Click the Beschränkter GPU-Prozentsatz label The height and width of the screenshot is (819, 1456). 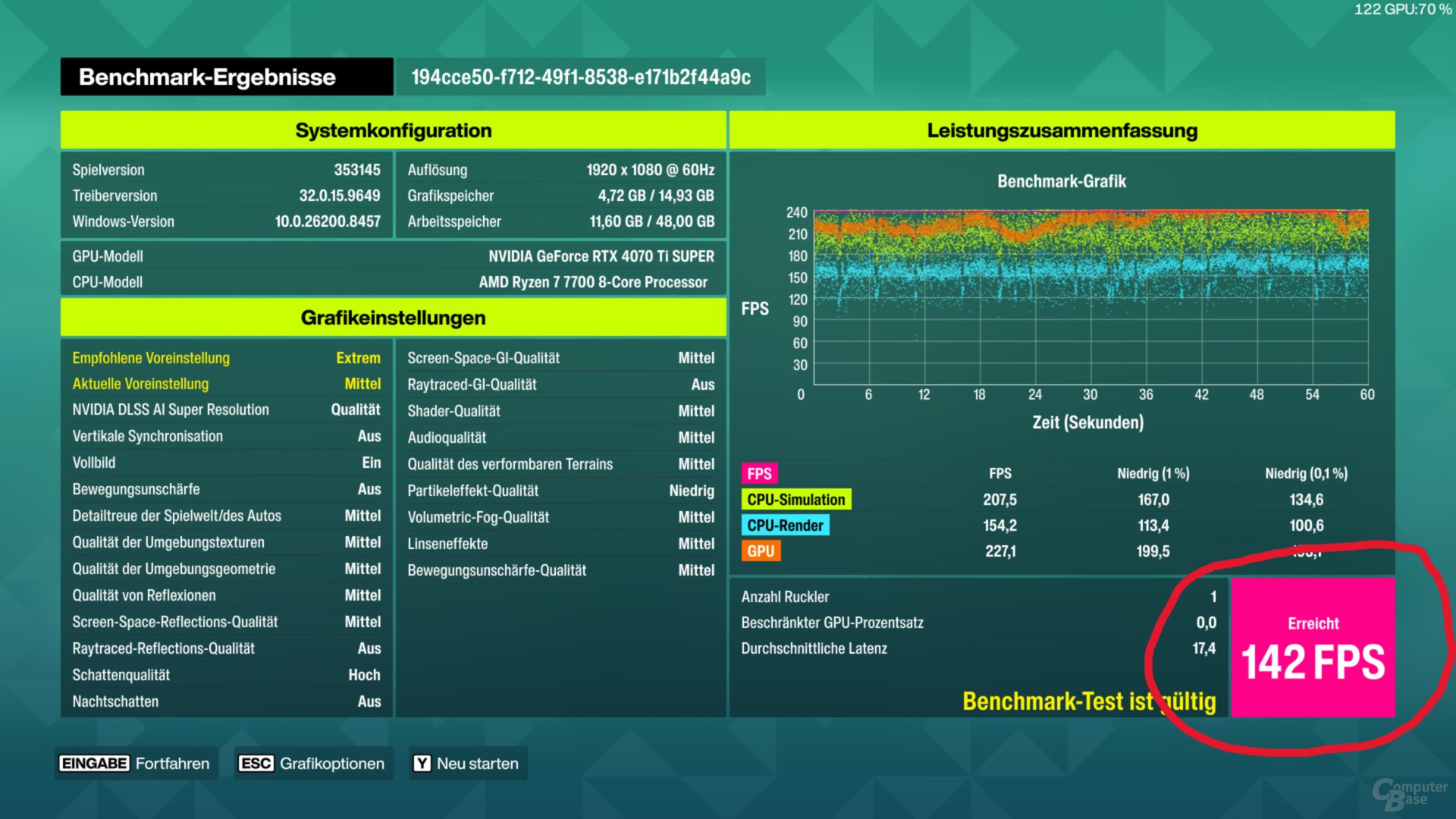click(832, 623)
